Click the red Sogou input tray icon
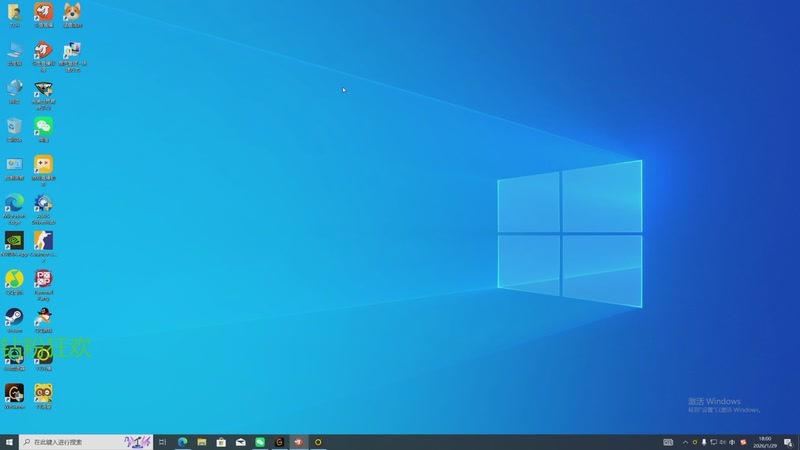Image resolution: width=800 pixels, height=450 pixels. coord(743,442)
